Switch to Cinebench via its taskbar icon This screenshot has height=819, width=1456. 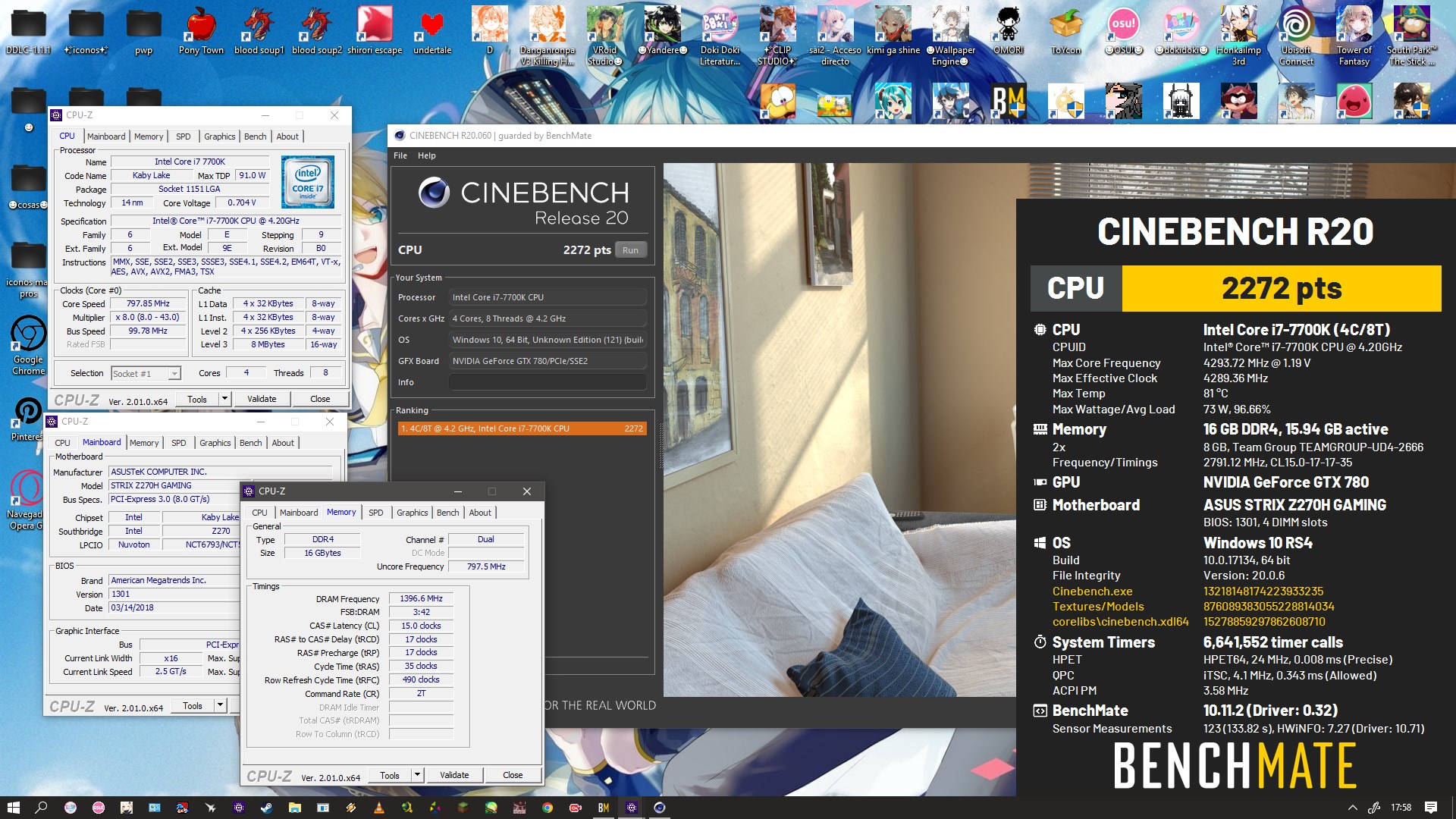tap(659, 808)
